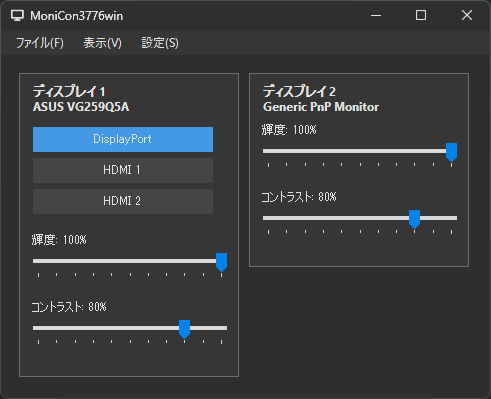Screen dimensions: 491x399
Task: Click the MoniCon monitor icon in title bar
Action: coord(17,15)
